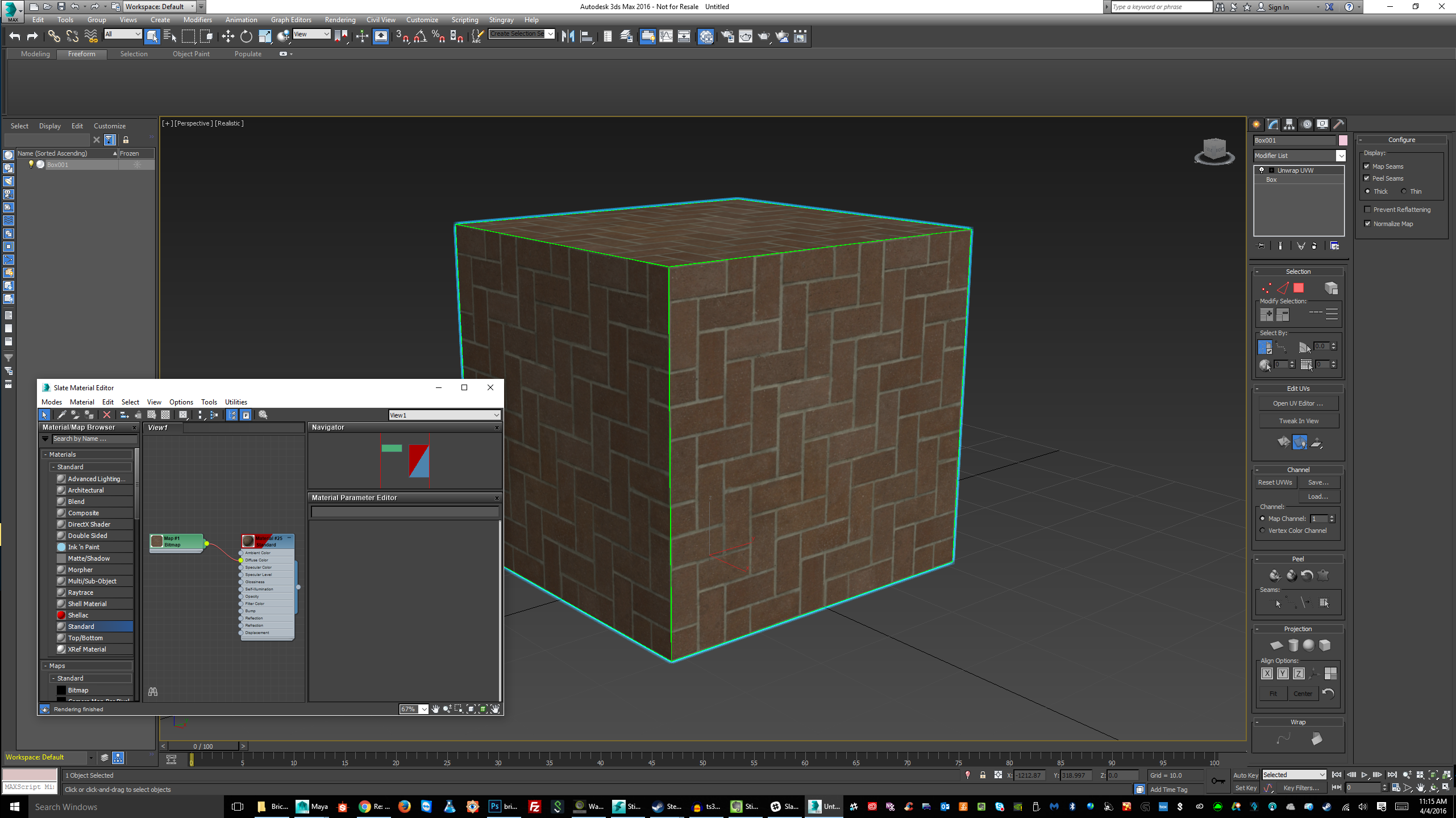Screen dimensions: 1456x818
Task: Open the Modifiers menu
Action: [x=197, y=20]
